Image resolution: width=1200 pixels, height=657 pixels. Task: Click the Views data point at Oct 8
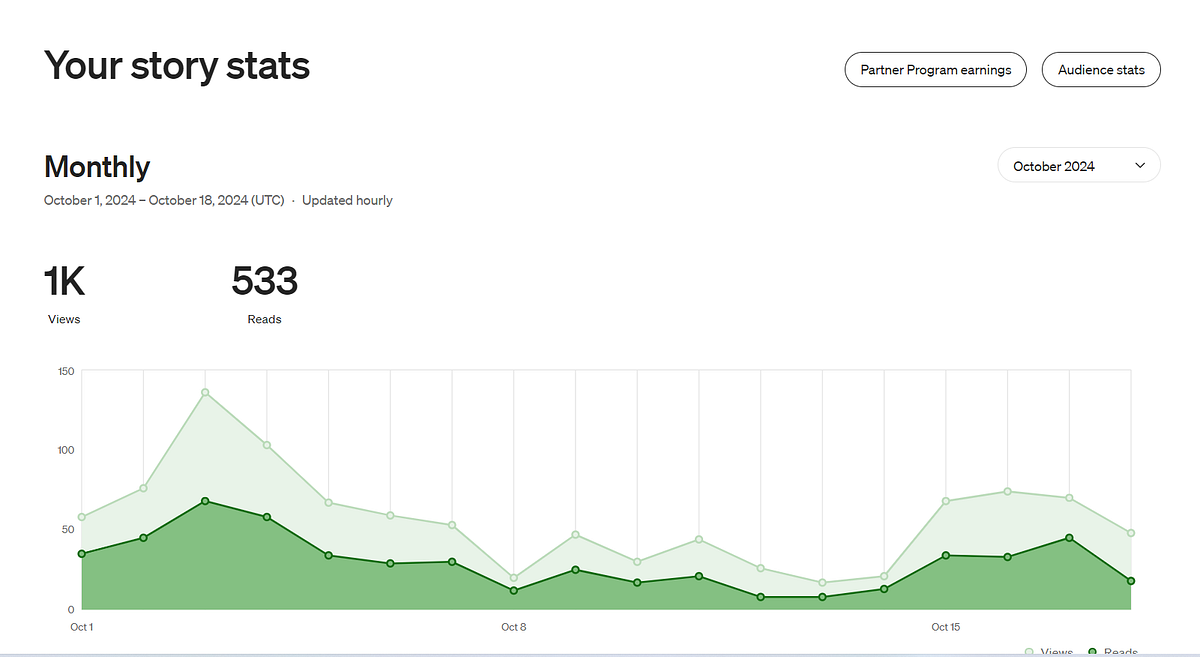tap(514, 578)
